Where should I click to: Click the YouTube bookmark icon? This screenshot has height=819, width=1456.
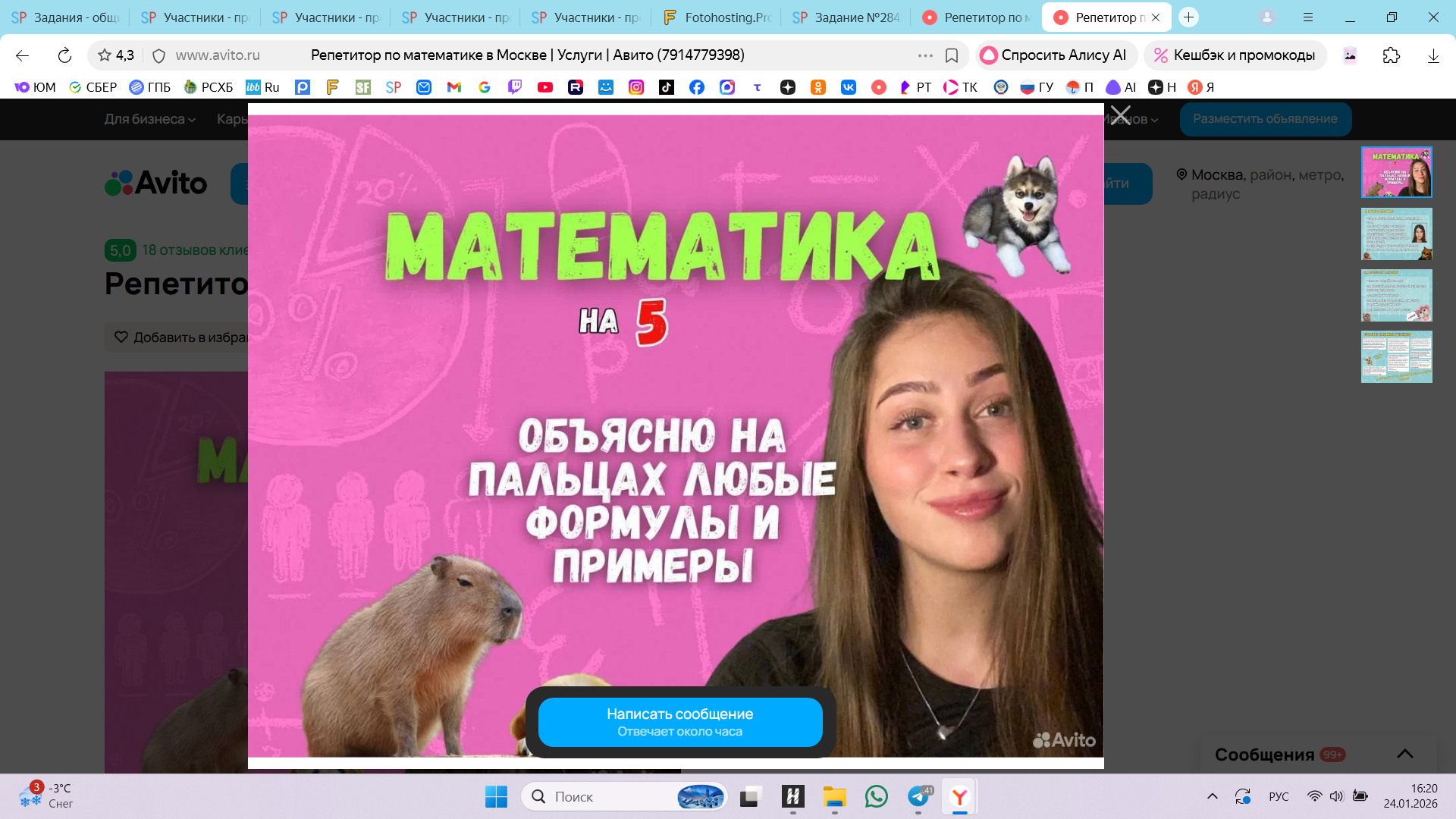click(544, 87)
